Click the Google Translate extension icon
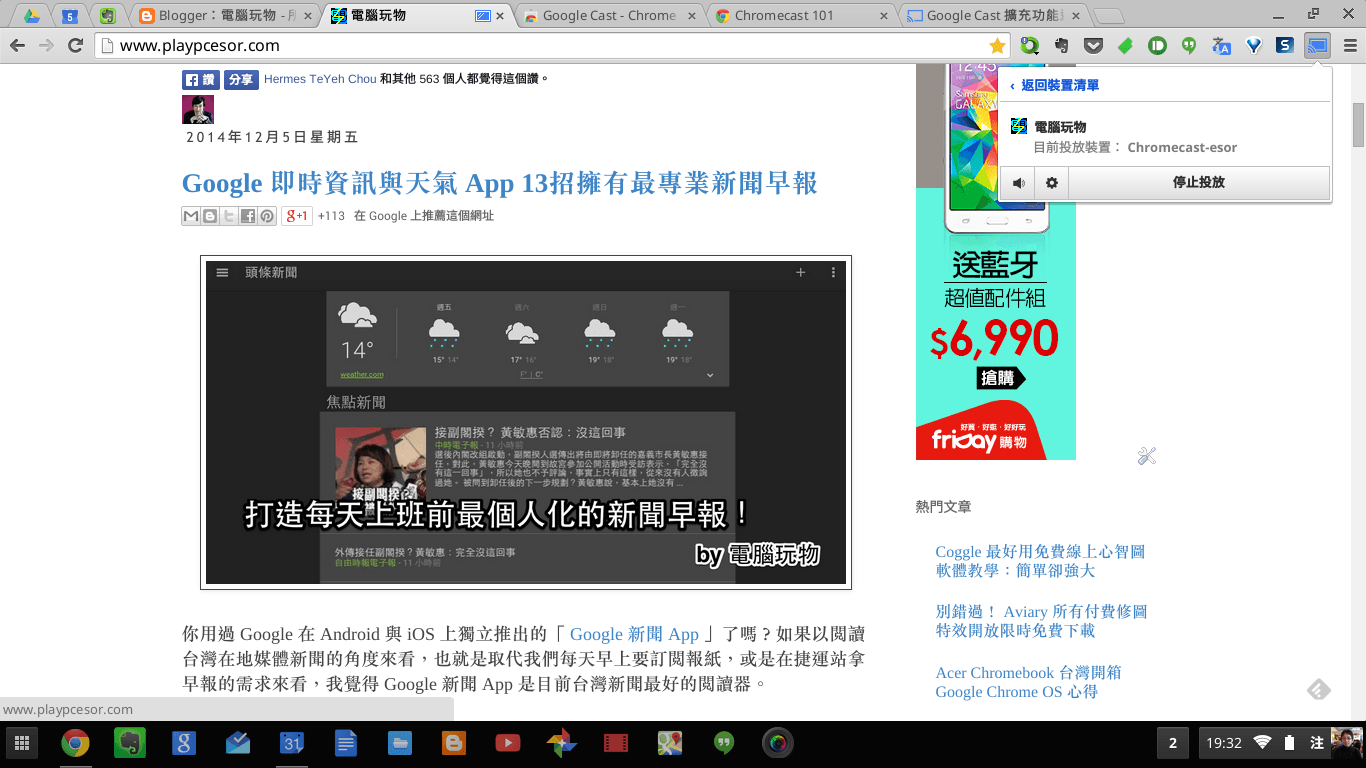This screenshot has height=768, width=1366. (x=1221, y=46)
